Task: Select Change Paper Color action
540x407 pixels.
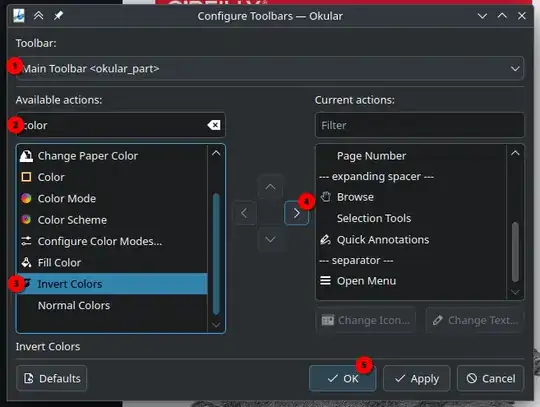Action: (x=112, y=156)
